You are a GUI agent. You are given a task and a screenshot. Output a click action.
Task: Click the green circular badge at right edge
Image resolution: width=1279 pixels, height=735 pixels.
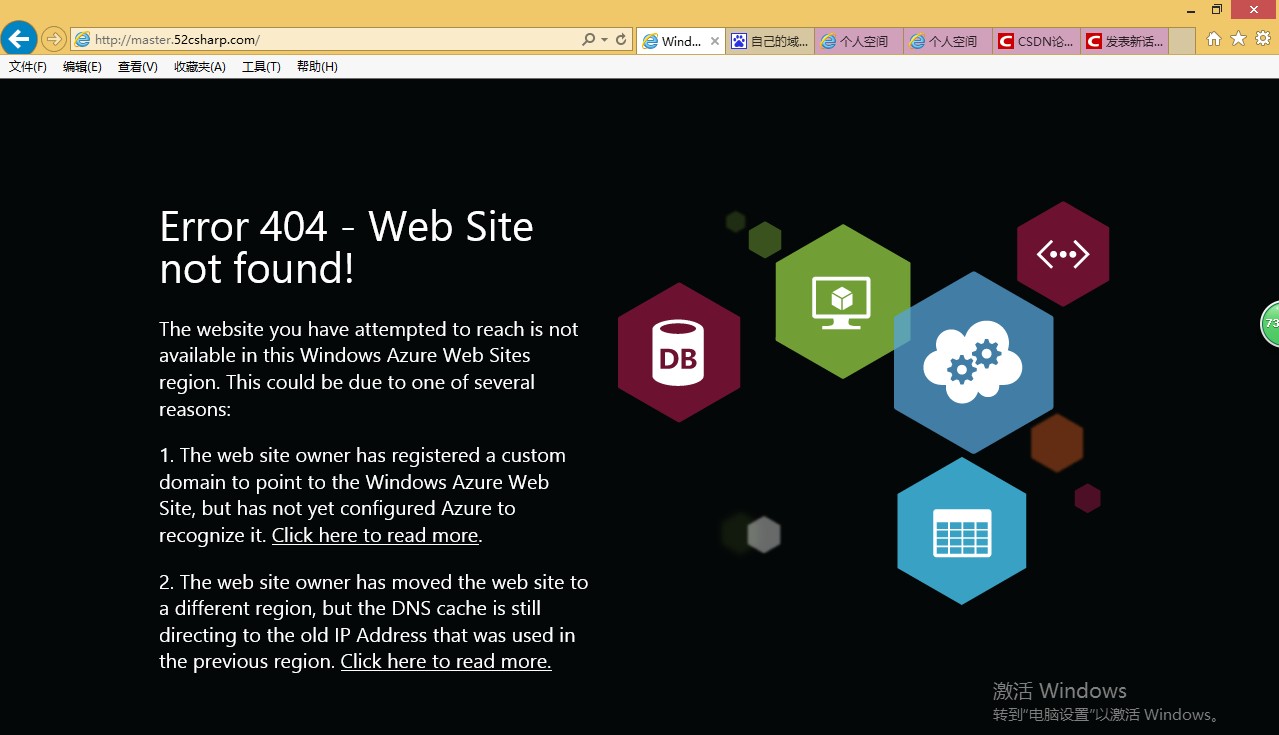[x=1270, y=324]
